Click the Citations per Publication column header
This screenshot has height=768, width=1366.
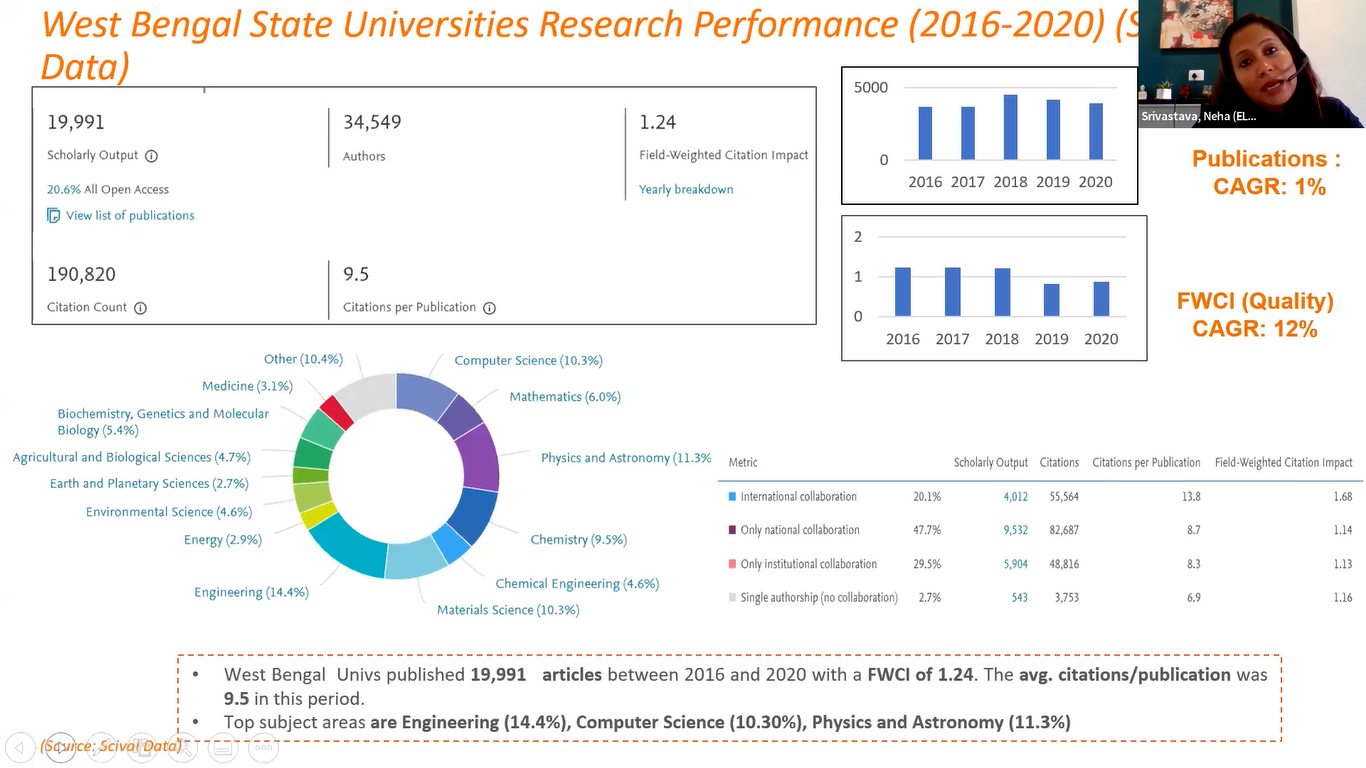tap(1146, 463)
